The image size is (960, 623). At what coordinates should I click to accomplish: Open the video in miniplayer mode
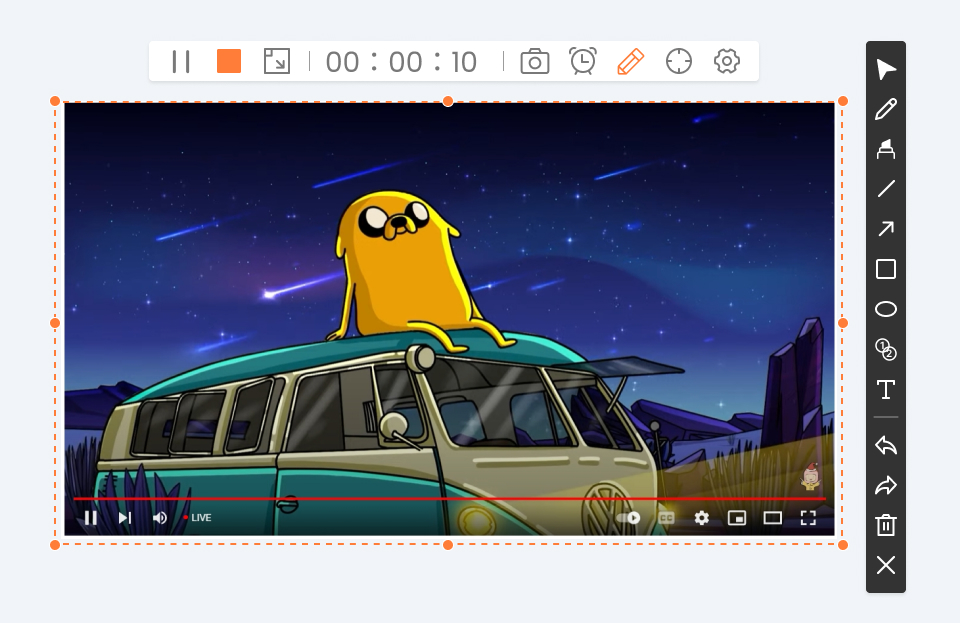[x=737, y=518]
